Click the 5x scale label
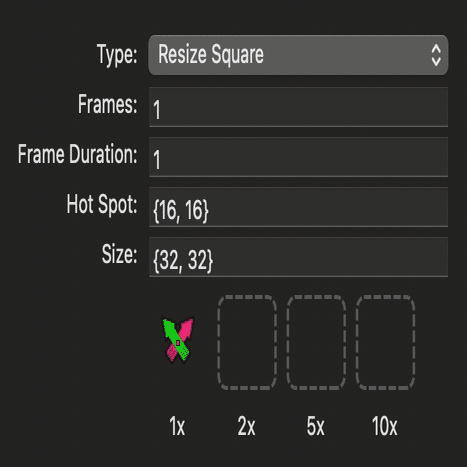 click(315, 426)
